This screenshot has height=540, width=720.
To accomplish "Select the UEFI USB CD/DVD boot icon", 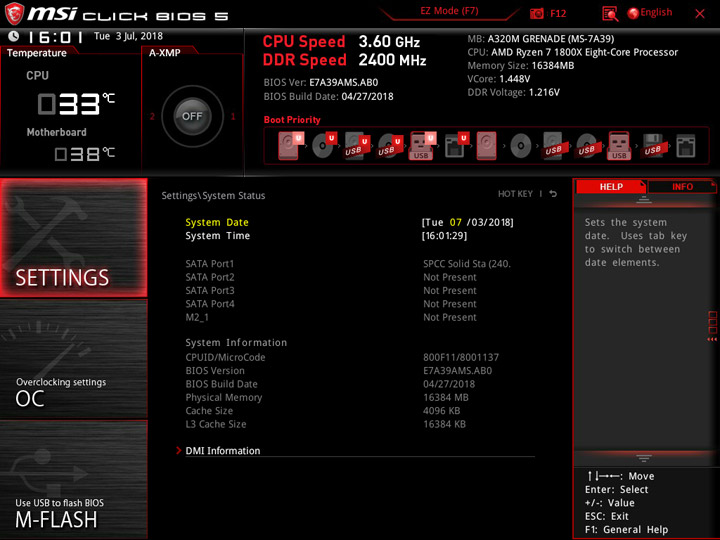I will [x=390, y=145].
